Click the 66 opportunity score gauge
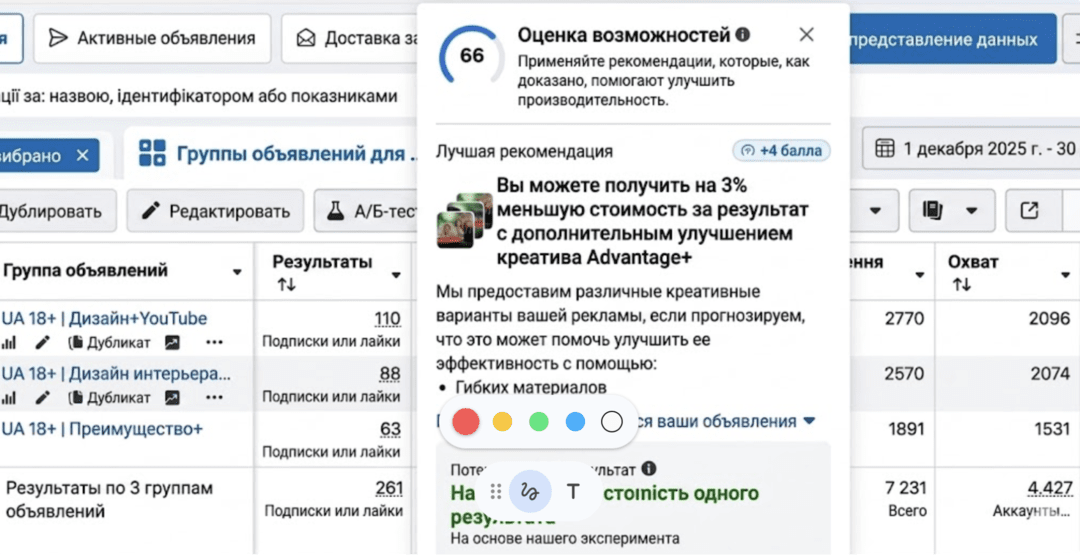 point(472,55)
